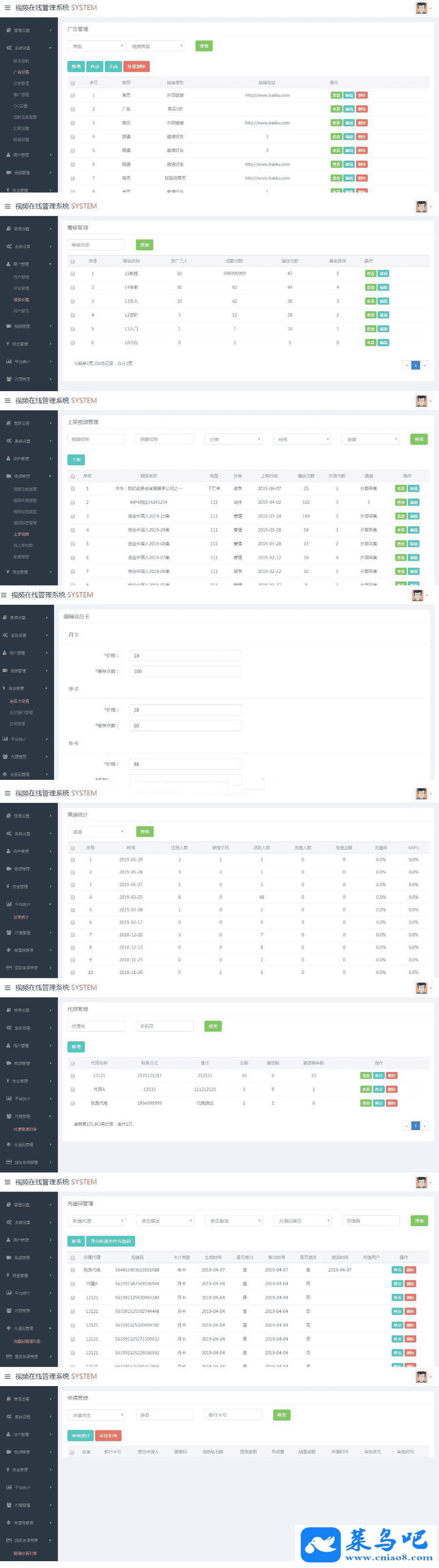Viewport: 439px width, 1568px height.
Task: Tick checkbox for 2019-05-29 channel stats row
Action: 73,860
